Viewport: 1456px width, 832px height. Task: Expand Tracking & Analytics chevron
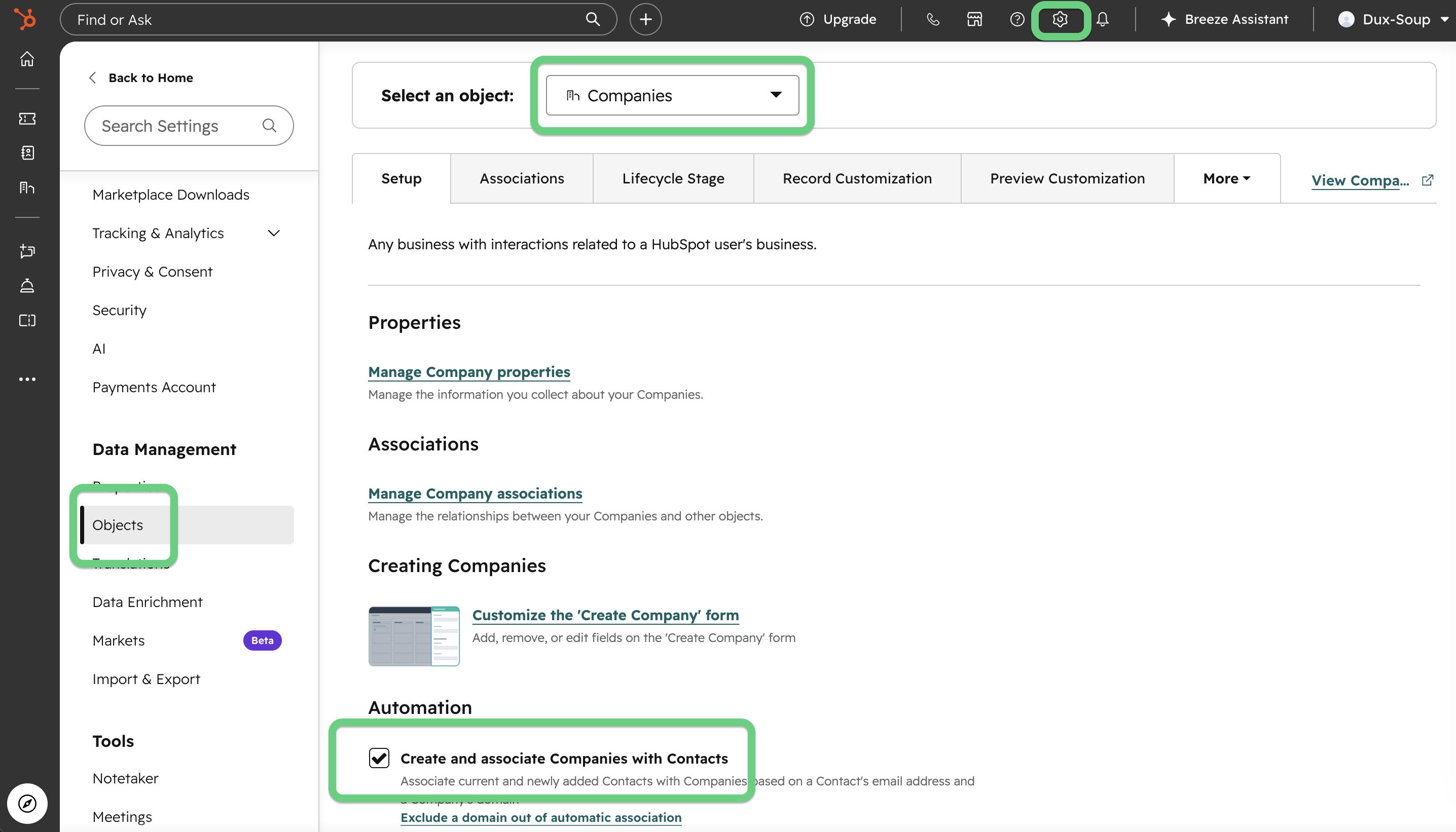[274, 233]
